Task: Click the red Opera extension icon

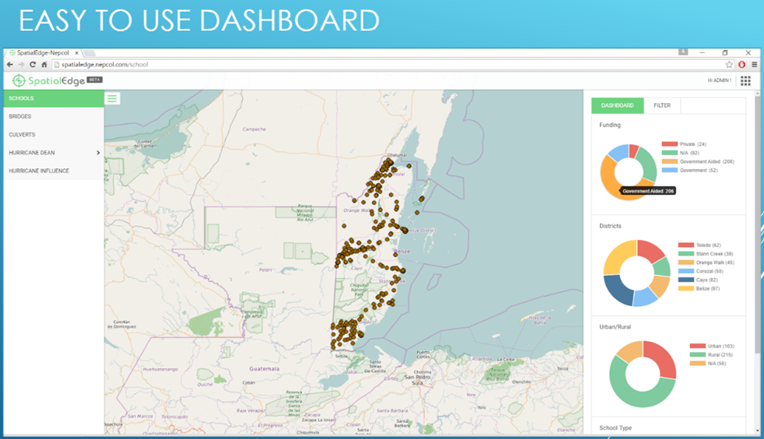Action: 741,64
